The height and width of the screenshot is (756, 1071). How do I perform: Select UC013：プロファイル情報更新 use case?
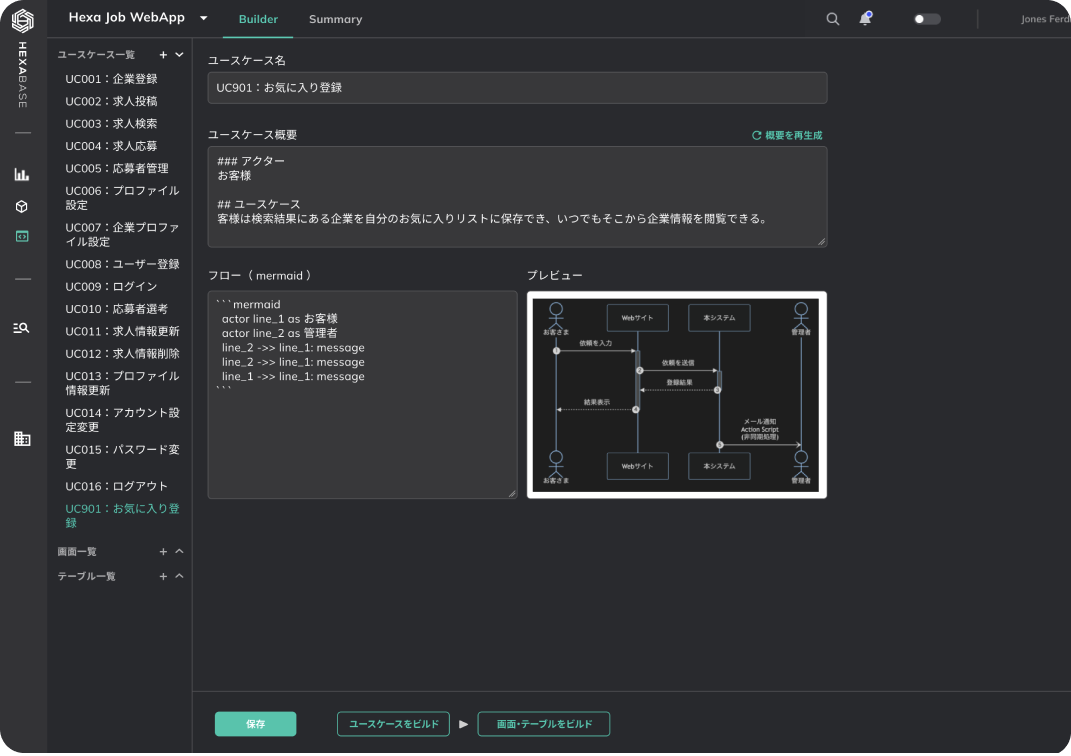coord(122,383)
